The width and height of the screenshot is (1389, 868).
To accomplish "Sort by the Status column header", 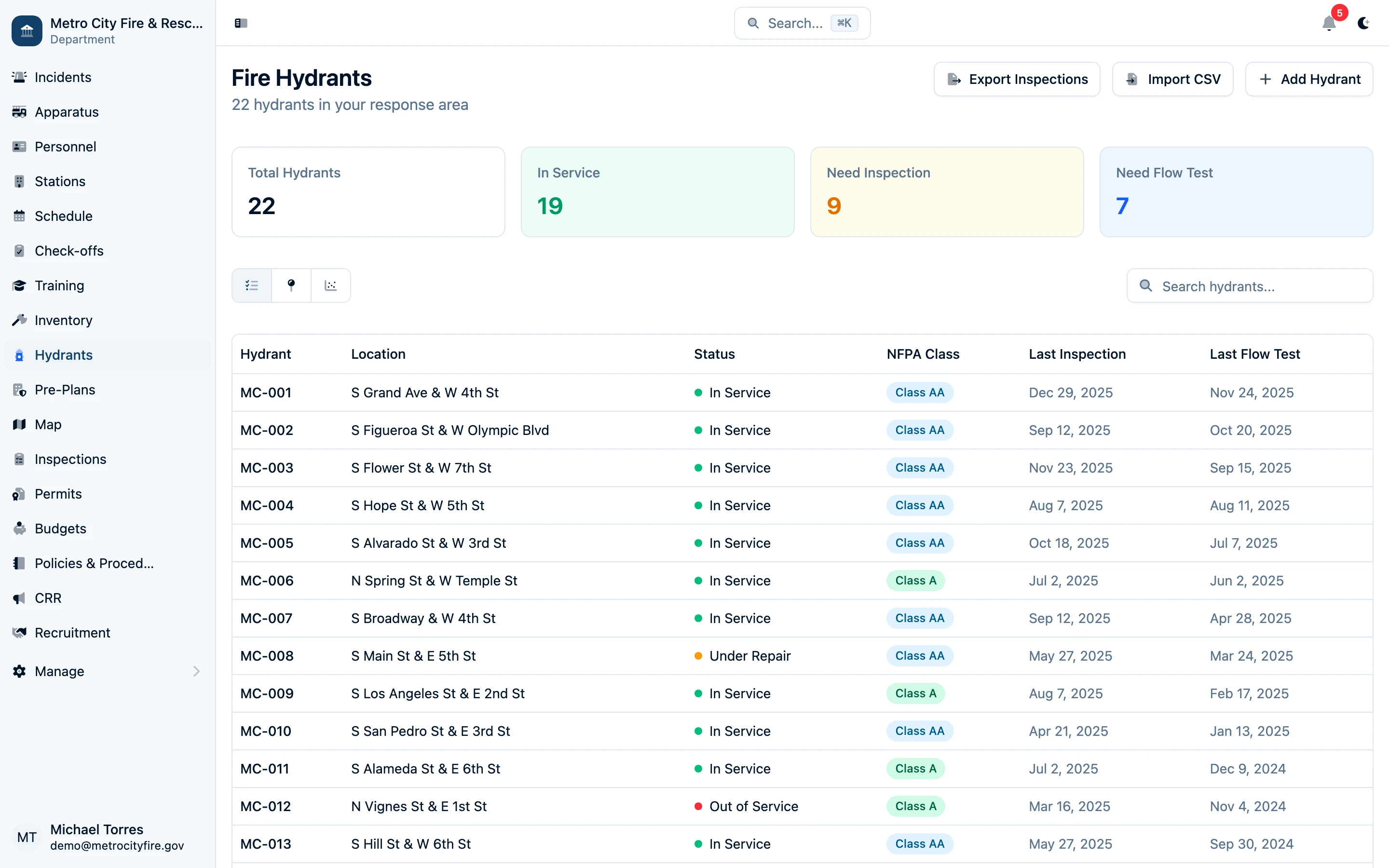I will click(x=714, y=354).
